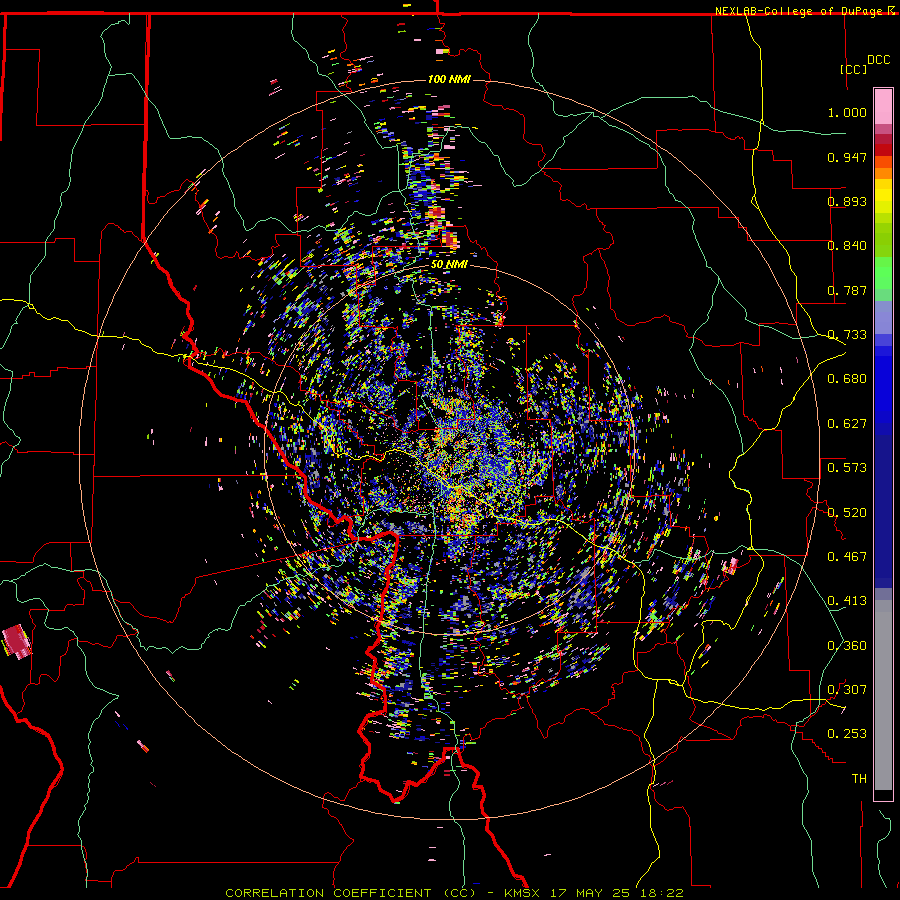This screenshot has width=900, height=900.
Task: Select the 0.627 legend value
Action: point(847,424)
